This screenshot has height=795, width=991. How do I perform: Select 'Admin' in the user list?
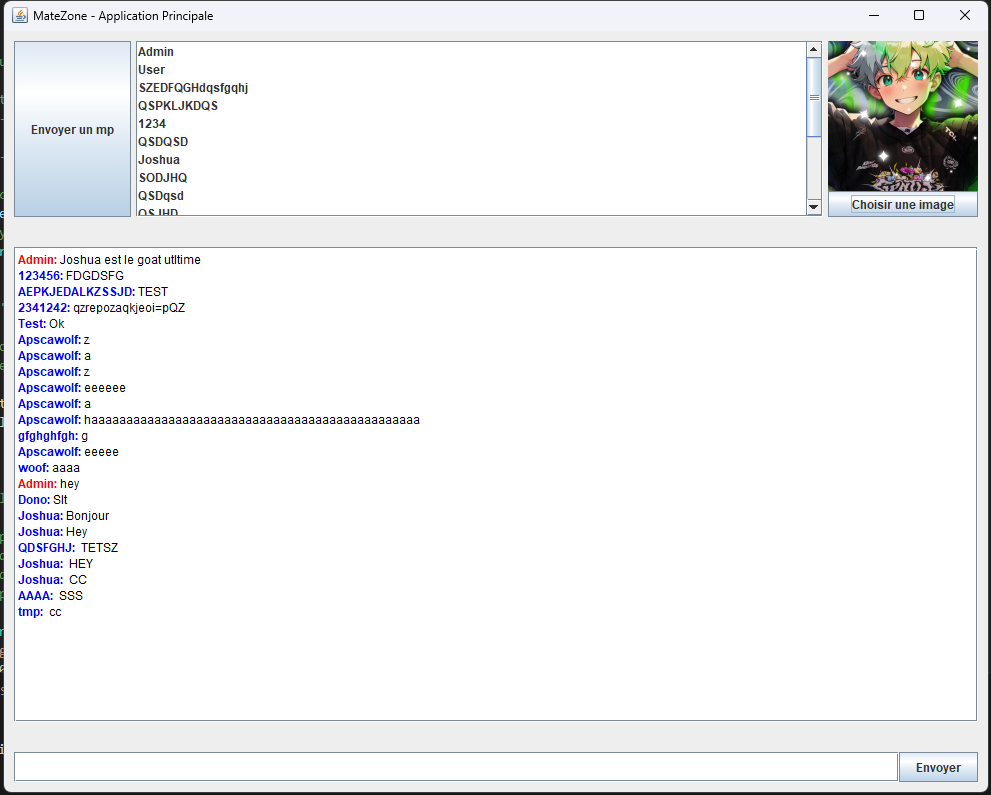coord(156,52)
